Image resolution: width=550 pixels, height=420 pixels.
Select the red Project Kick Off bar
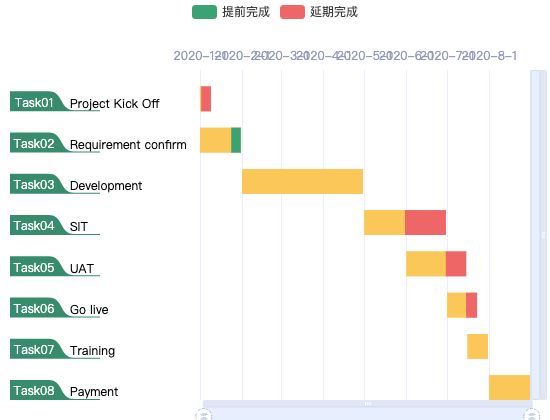click(x=206, y=99)
